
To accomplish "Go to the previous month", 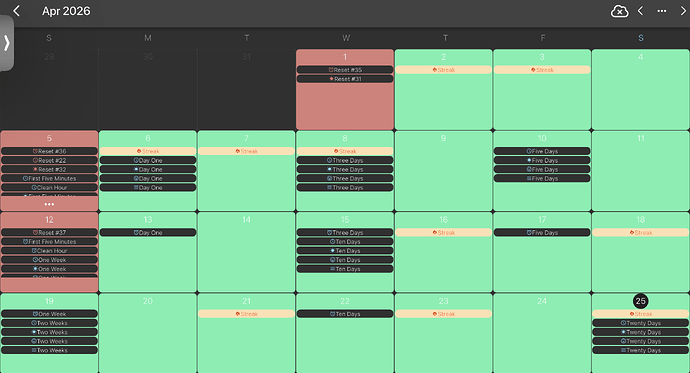I will pos(641,11).
